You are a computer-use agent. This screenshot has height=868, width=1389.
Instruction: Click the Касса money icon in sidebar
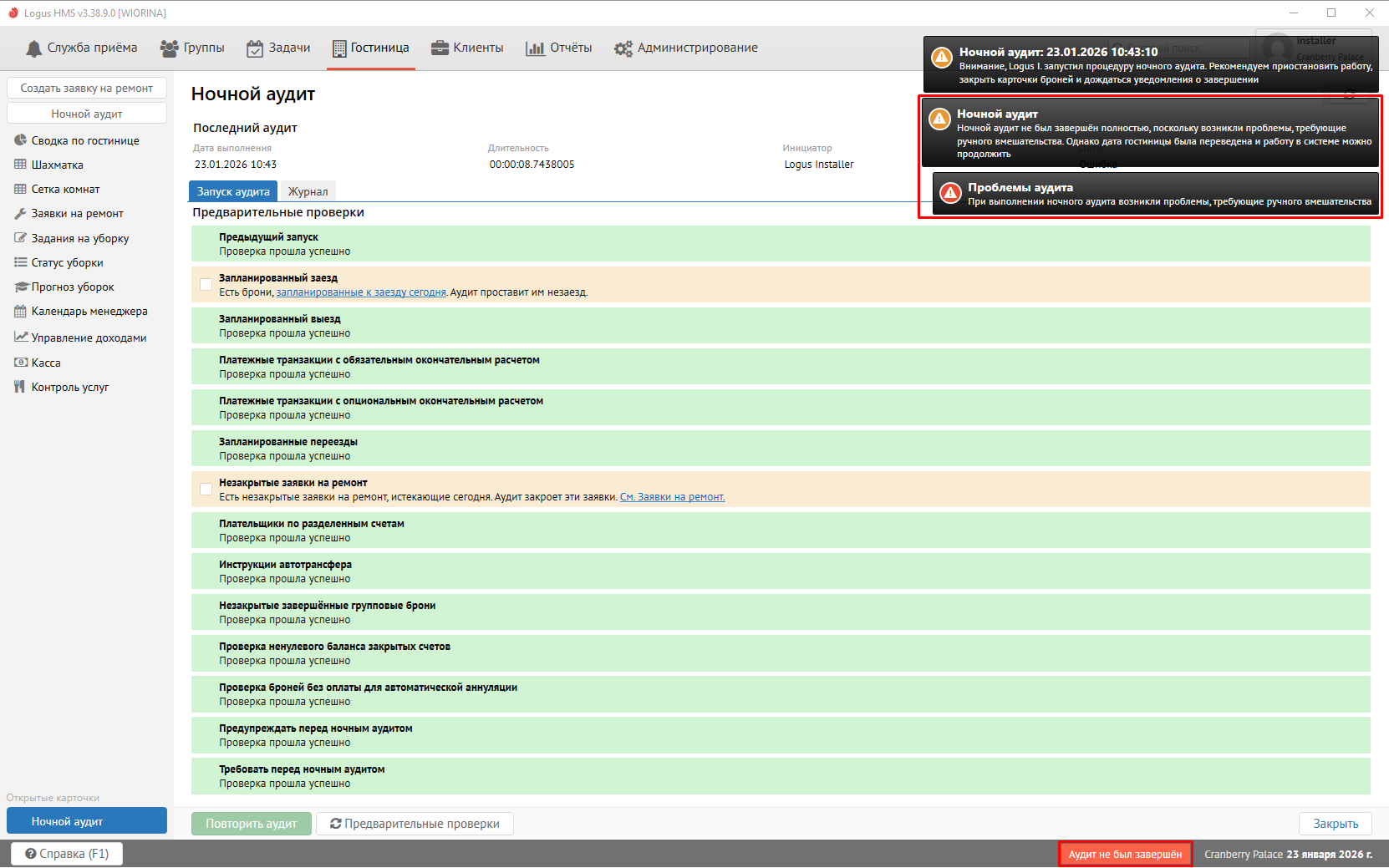[x=21, y=363]
